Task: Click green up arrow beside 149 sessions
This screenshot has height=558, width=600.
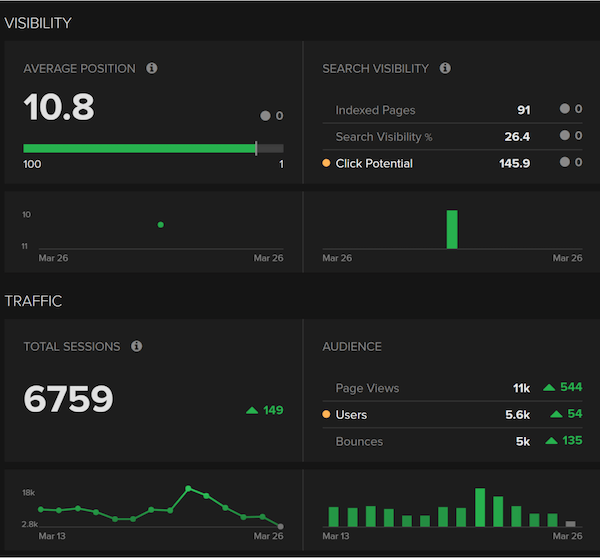Action: coord(252,410)
